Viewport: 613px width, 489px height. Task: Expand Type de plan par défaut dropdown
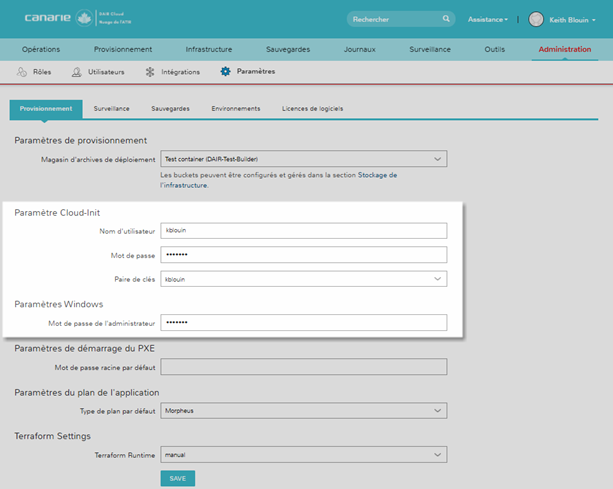click(x=438, y=410)
